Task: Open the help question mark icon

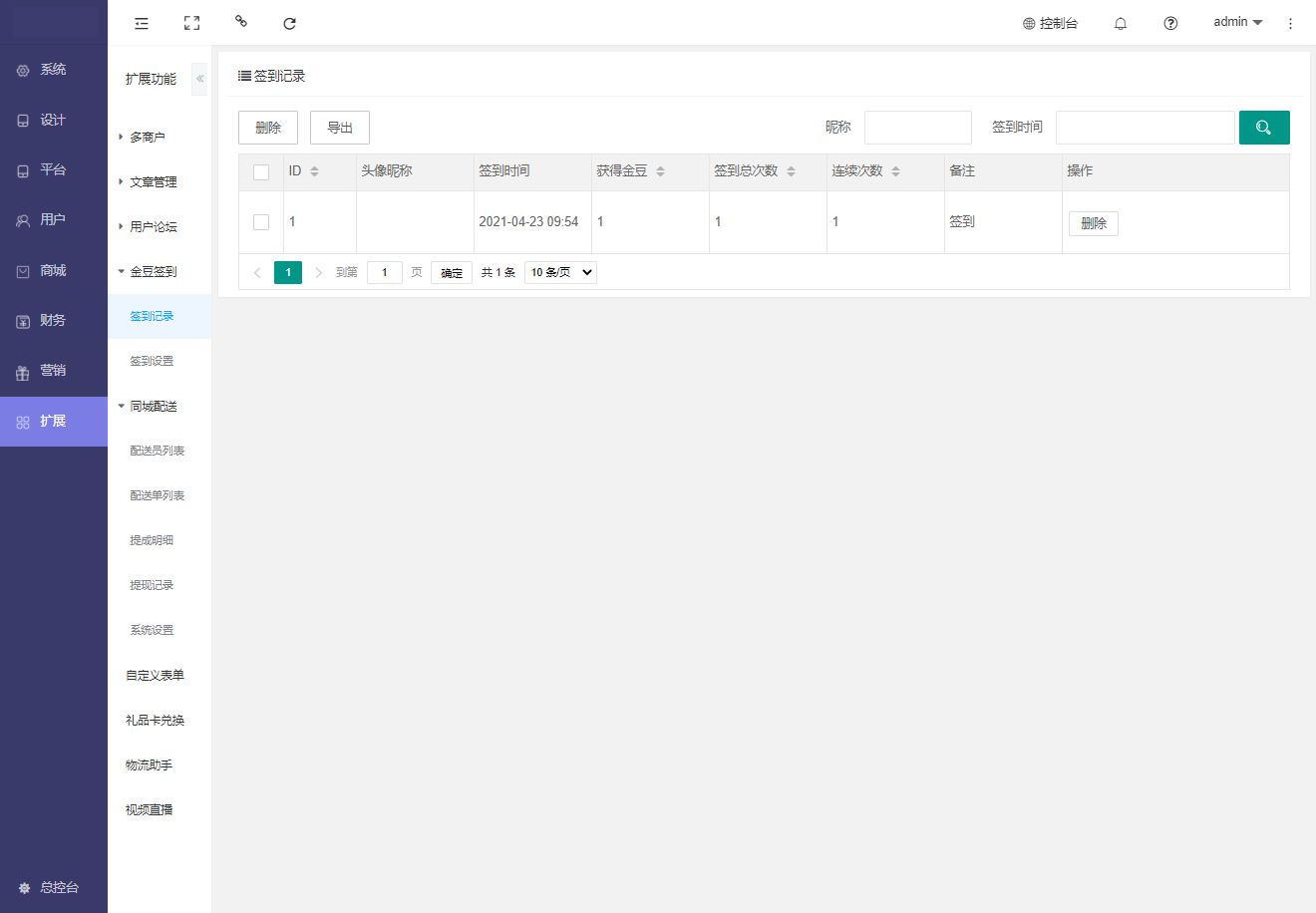Action: click(x=1170, y=23)
